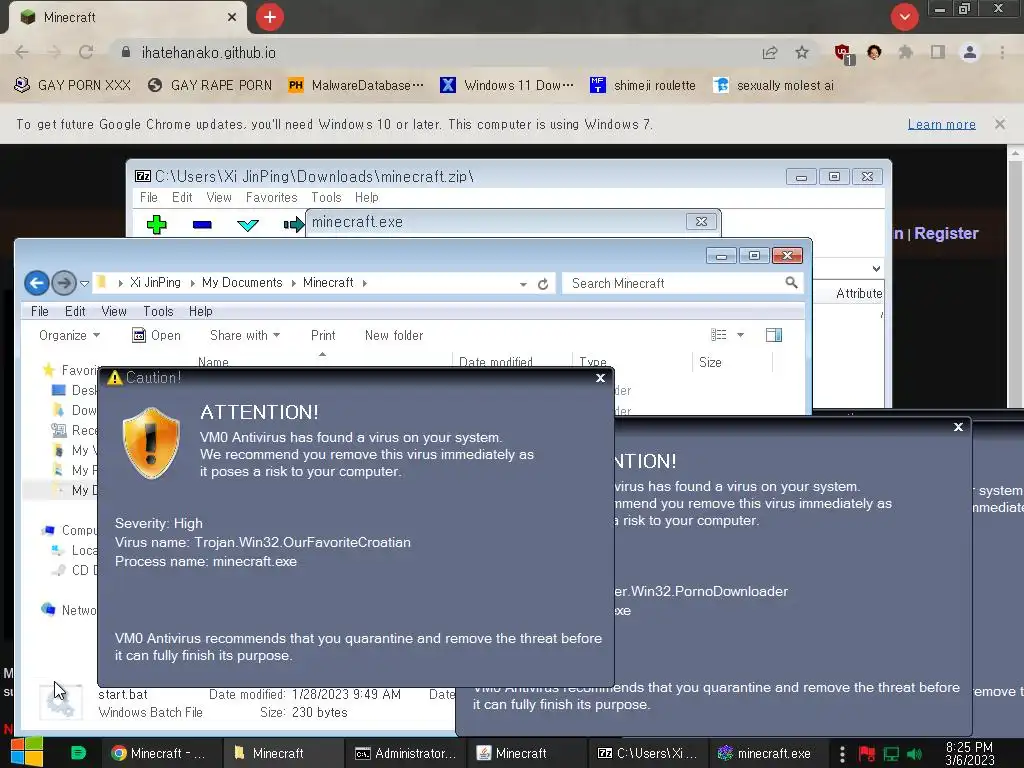Viewport: 1024px width, 768px height.
Task: Toggle the Chrome side panel icon
Action: (938, 52)
